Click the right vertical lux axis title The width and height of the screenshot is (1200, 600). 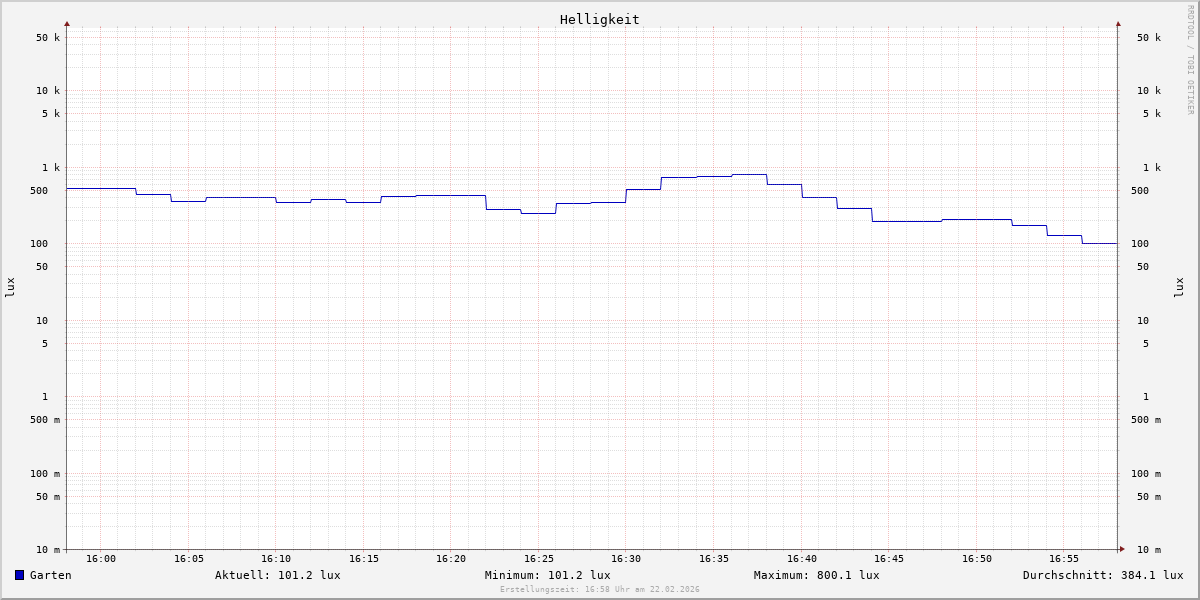point(1179,287)
